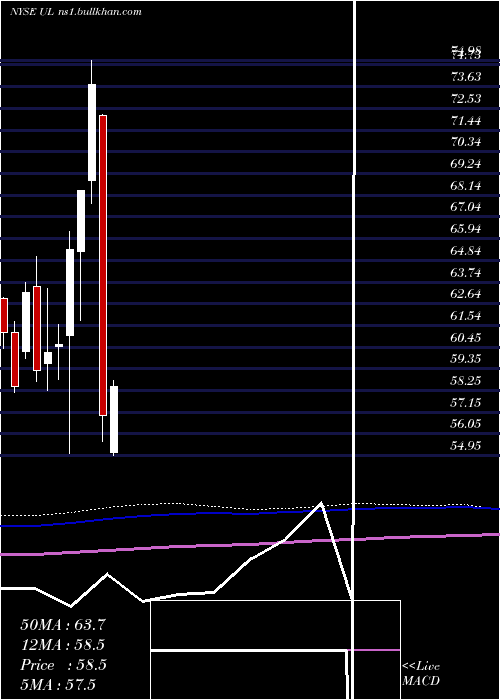Click the <<Live MACD label
This screenshot has height=700, width=500.
421,673
